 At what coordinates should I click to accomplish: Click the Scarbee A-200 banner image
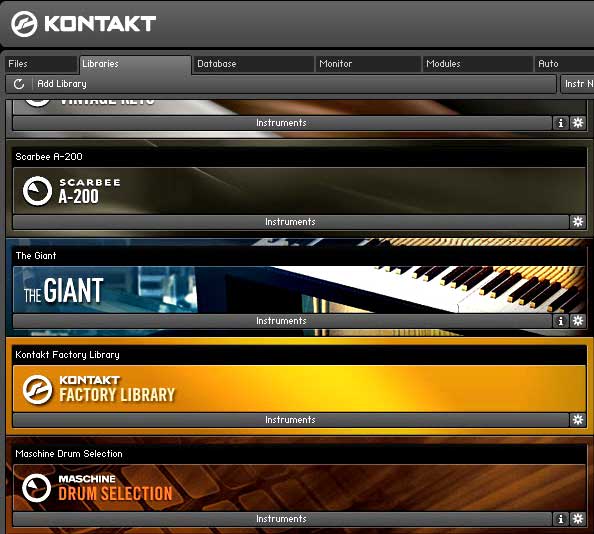point(299,191)
